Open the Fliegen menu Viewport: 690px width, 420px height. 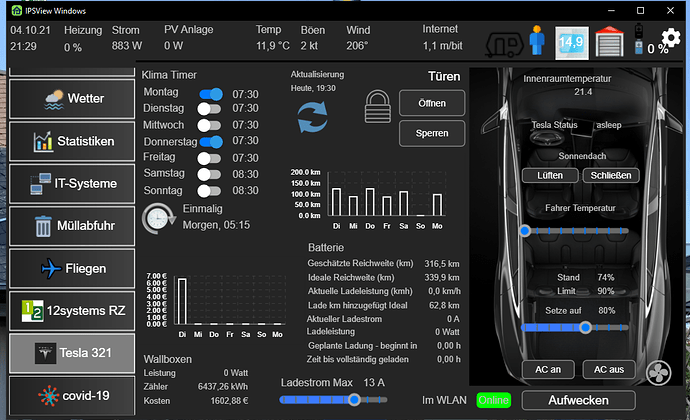coord(72,269)
